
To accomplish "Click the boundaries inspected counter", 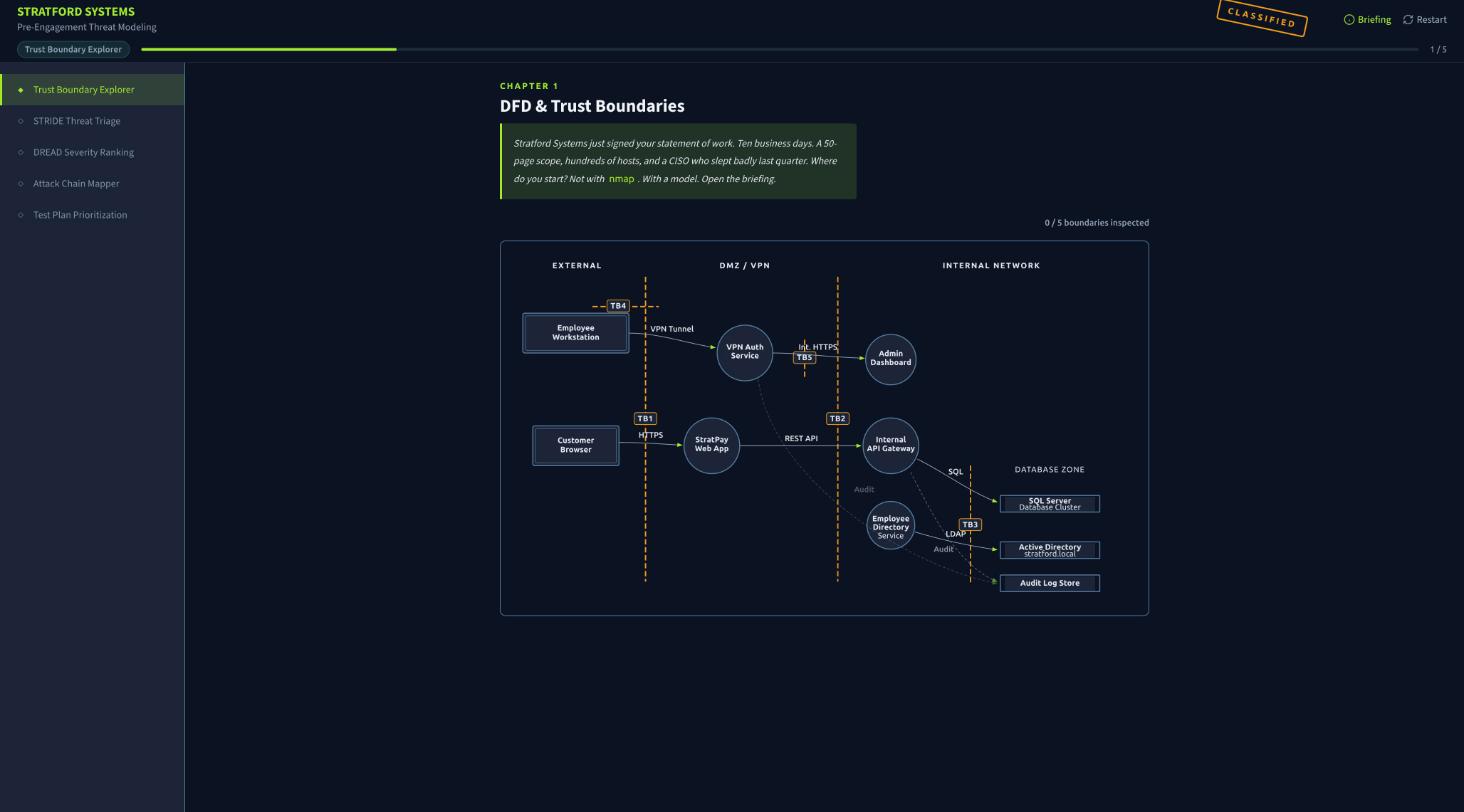I will (1097, 223).
